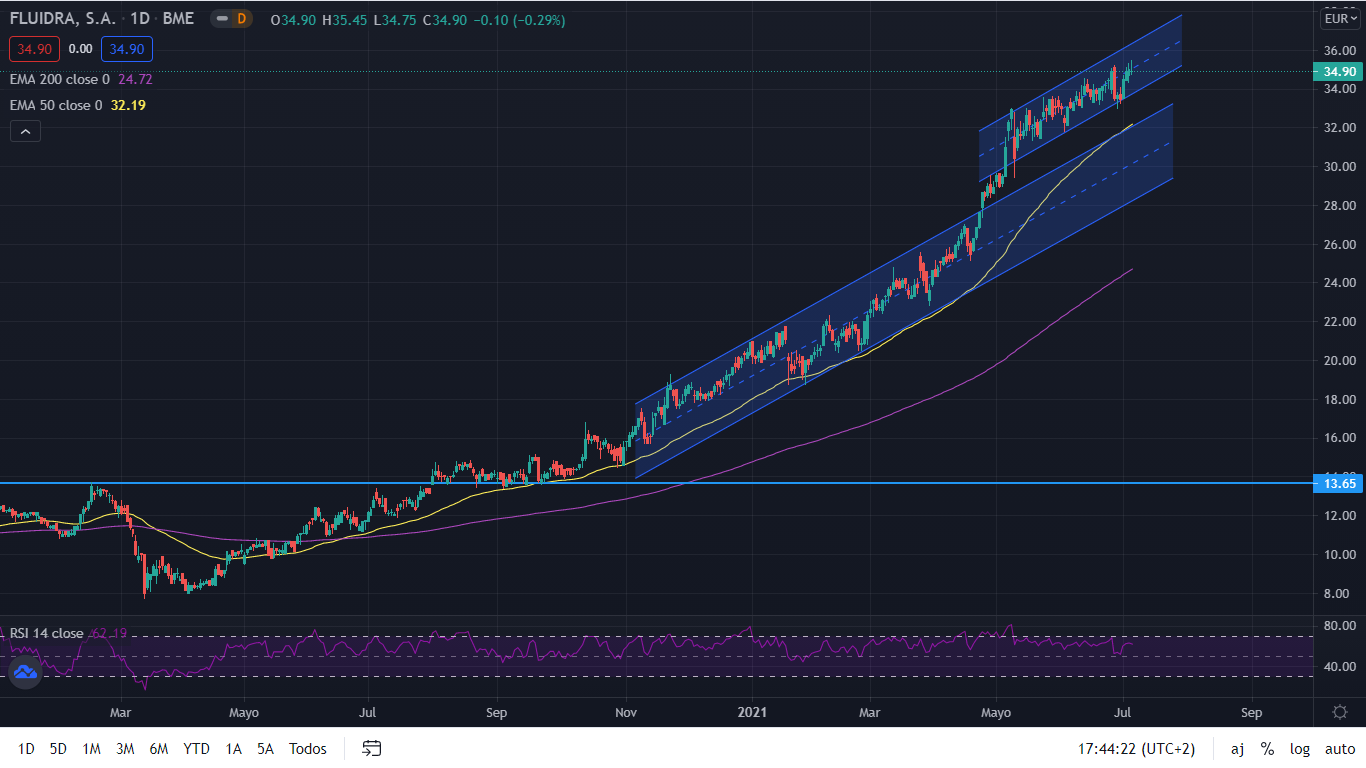Collapse the indicator legend with chevron
This screenshot has width=1366, height=768.
(x=25, y=131)
